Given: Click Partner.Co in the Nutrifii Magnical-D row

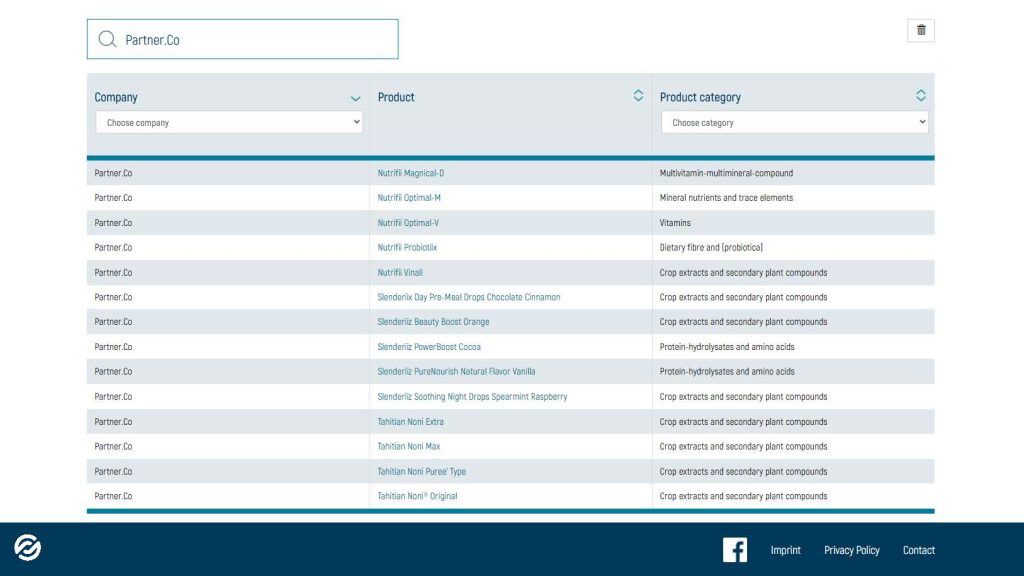Looking at the screenshot, I should [113, 173].
